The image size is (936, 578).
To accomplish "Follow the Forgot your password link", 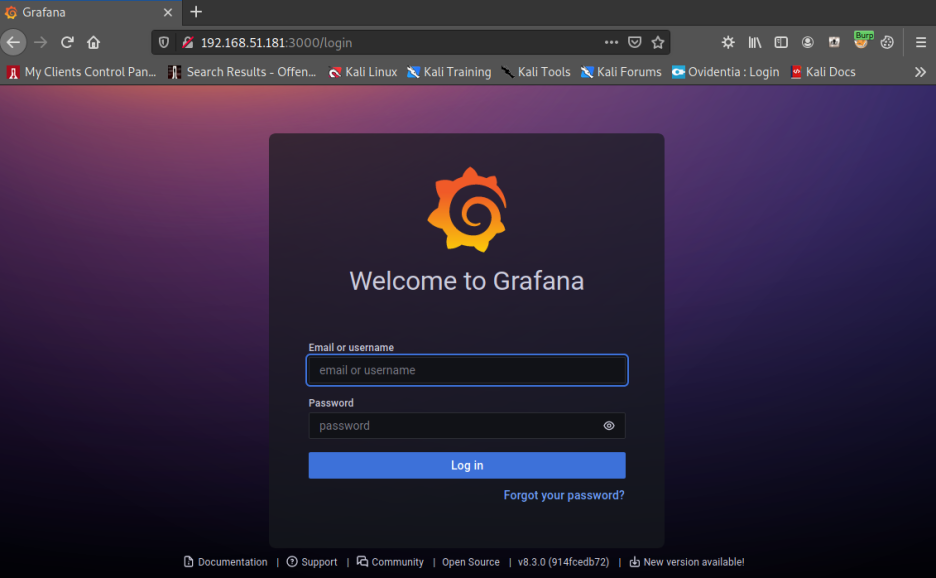I will (564, 495).
